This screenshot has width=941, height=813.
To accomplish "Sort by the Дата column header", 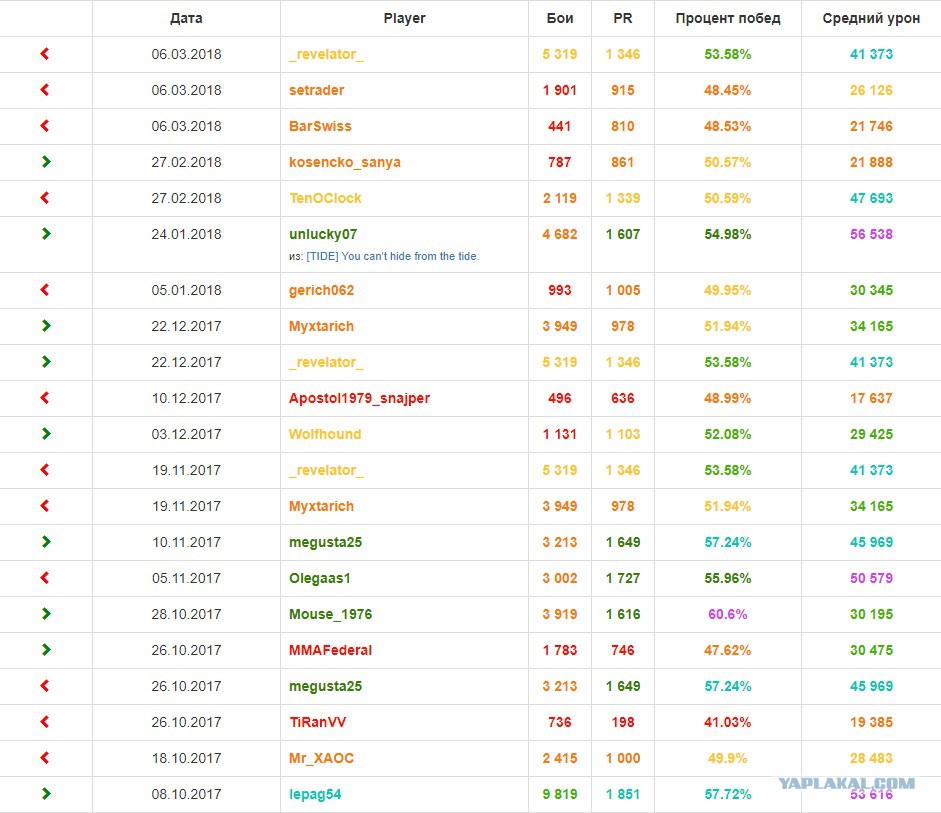I will (186, 19).
